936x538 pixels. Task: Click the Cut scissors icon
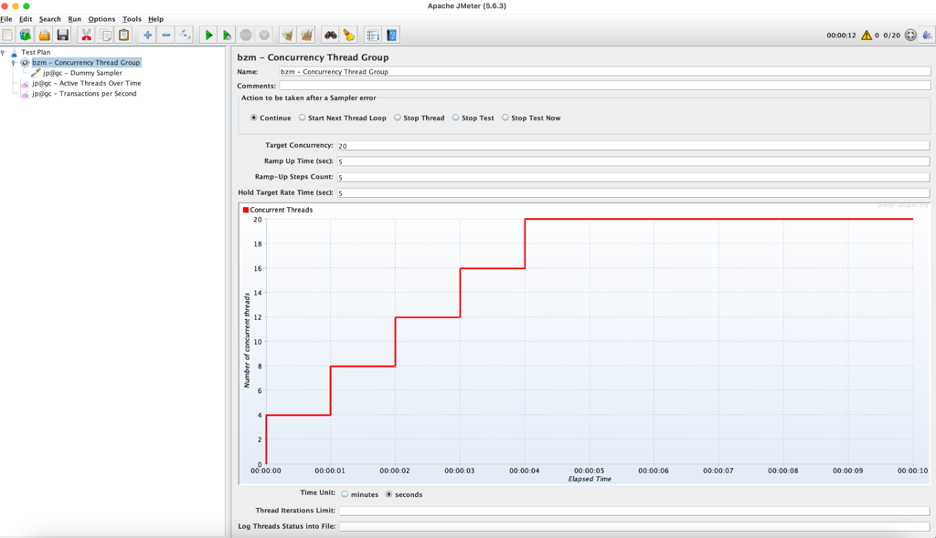click(87, 35)
